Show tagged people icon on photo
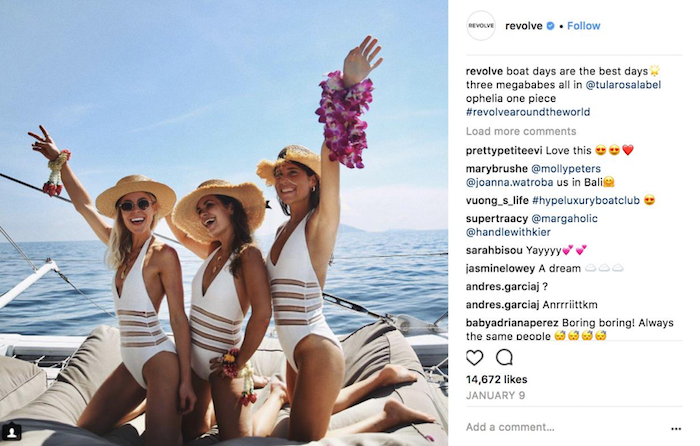 click(15, 432)
